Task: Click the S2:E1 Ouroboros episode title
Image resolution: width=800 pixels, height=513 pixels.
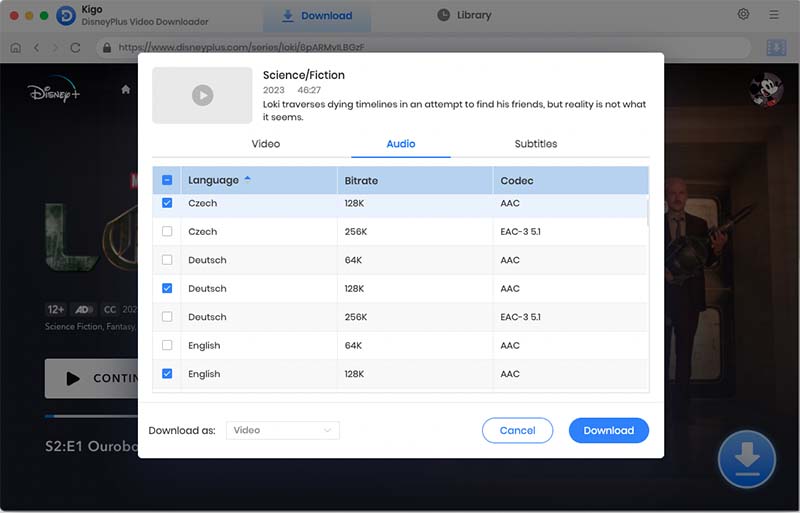Action: pos(92,446)
